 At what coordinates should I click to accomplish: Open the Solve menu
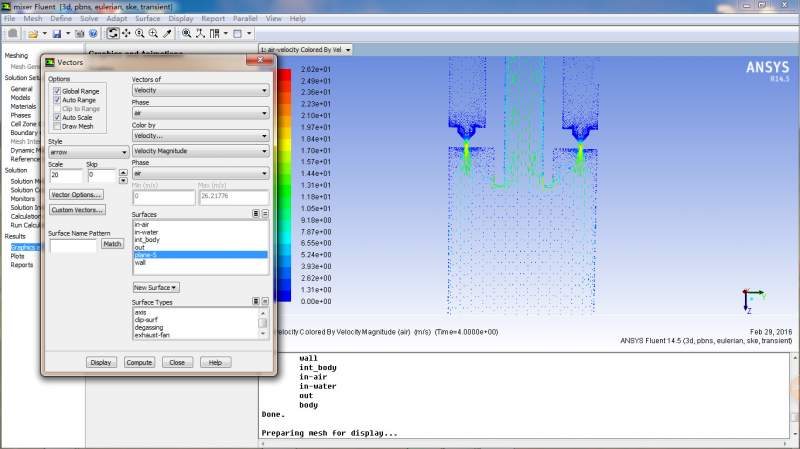pos(89,18)
